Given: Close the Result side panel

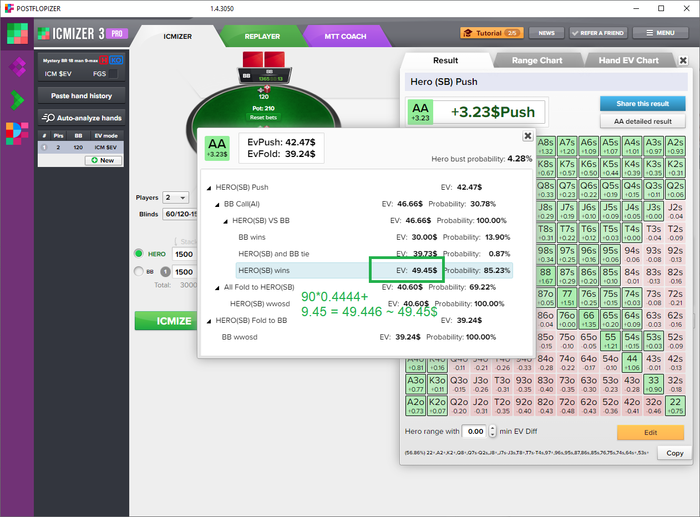Looking at the screenshot, I should pos(683,60).
